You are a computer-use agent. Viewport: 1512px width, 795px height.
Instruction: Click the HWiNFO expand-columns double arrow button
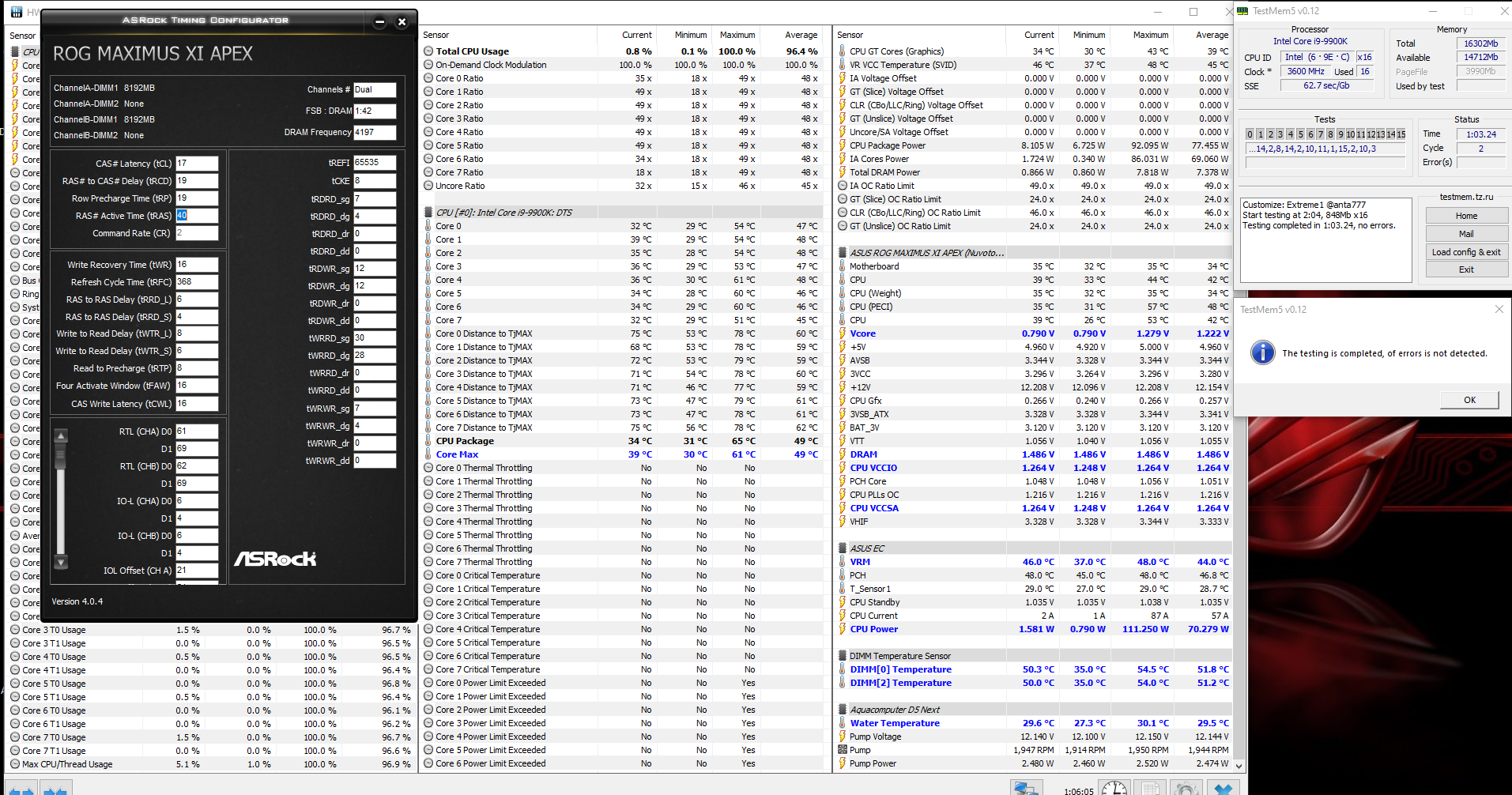(x=21, y=789)
